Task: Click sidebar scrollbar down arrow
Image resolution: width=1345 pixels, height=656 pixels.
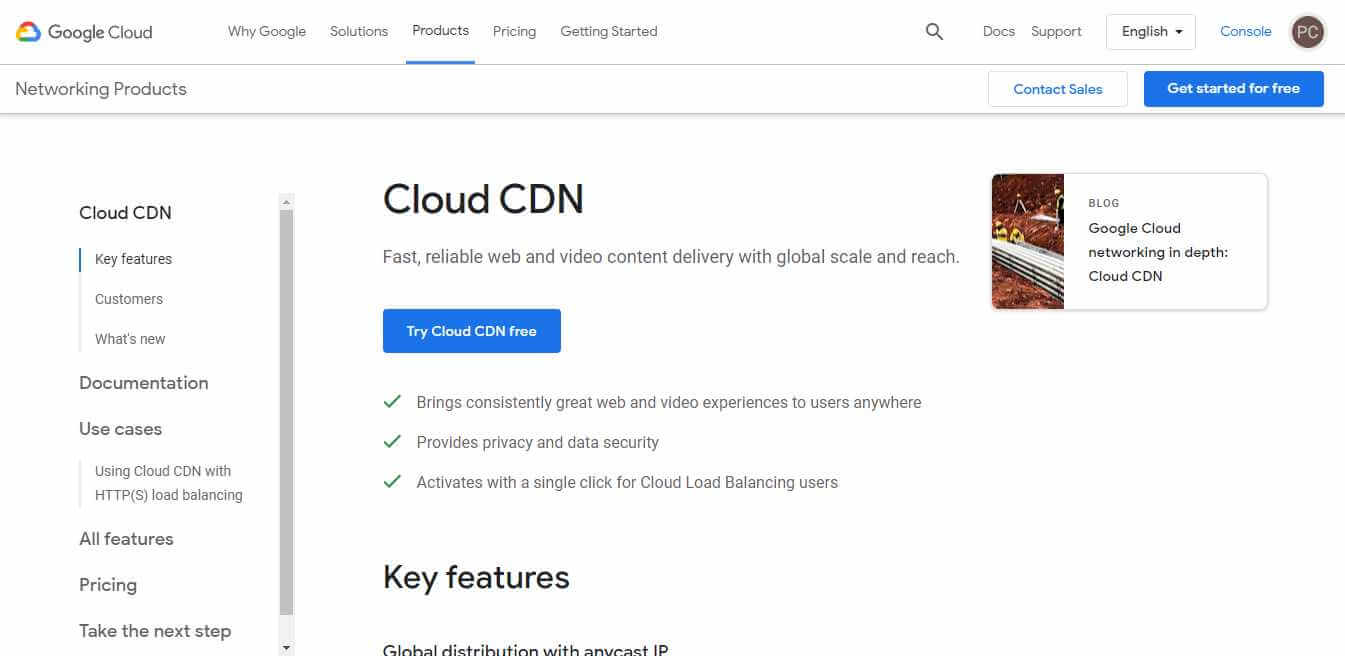Action: pyautogui.click(x=287, y=648)
